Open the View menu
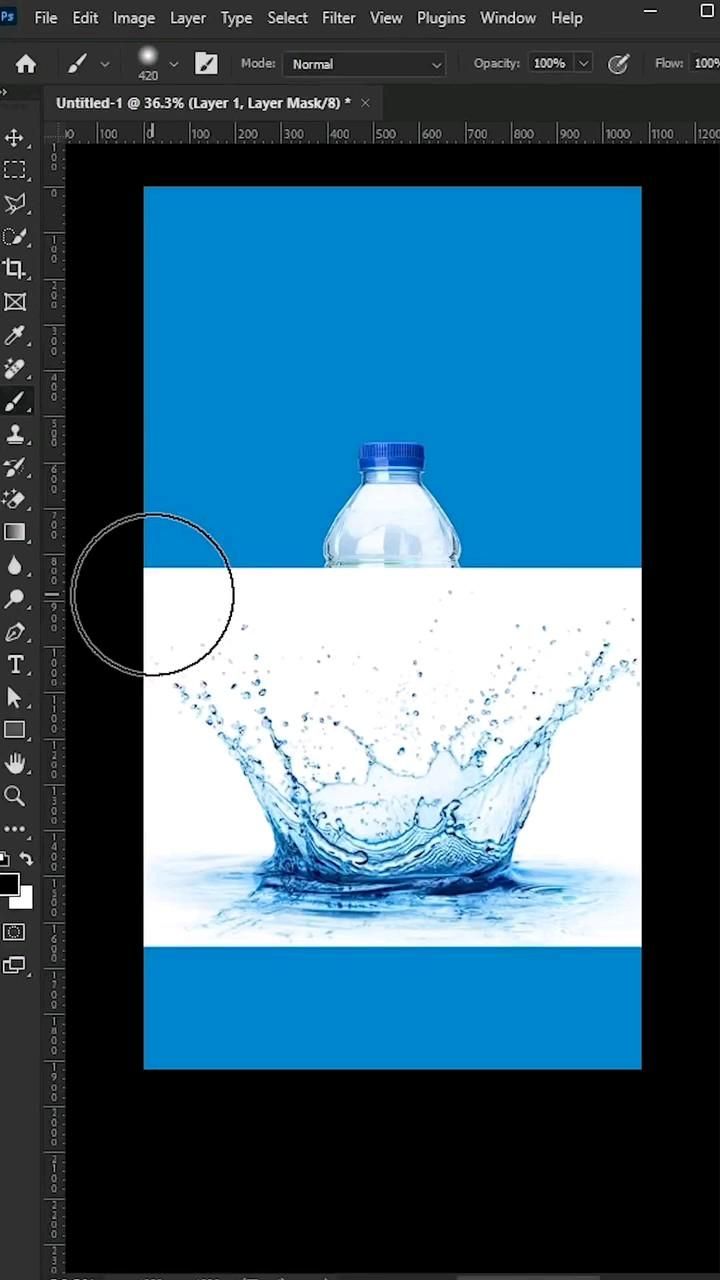 (386, 18)
